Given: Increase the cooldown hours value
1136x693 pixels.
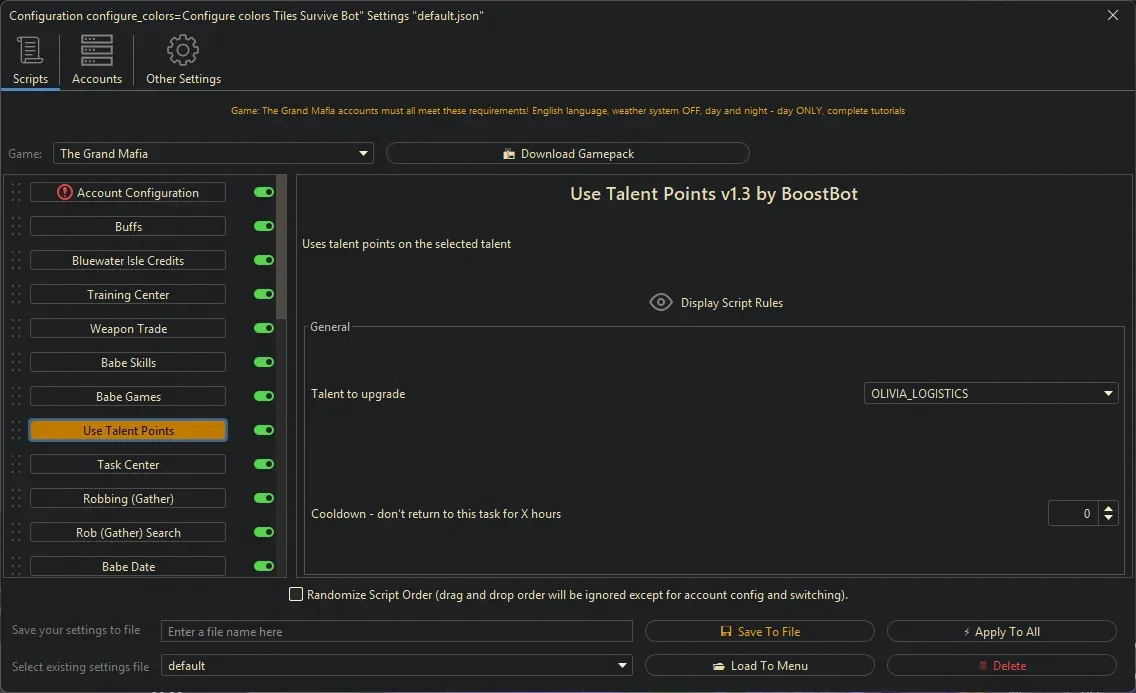Looking at the screenshot, I should tap(1108, 508).
